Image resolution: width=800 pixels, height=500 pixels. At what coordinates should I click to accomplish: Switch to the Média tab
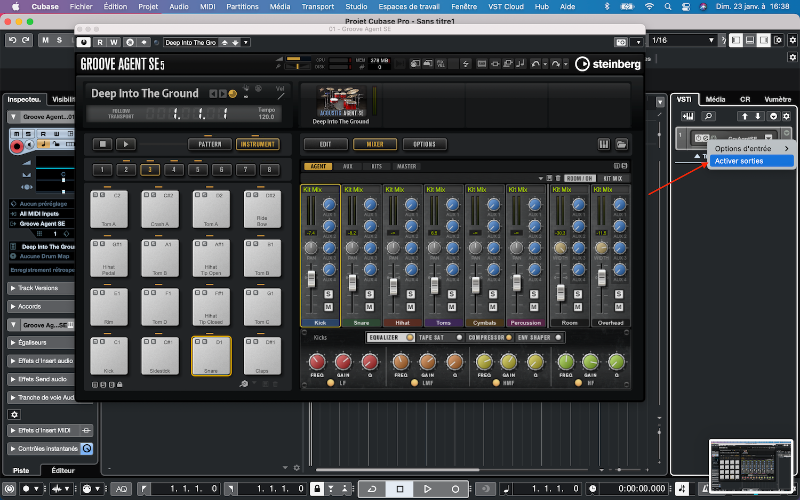(x=715, y=99)
